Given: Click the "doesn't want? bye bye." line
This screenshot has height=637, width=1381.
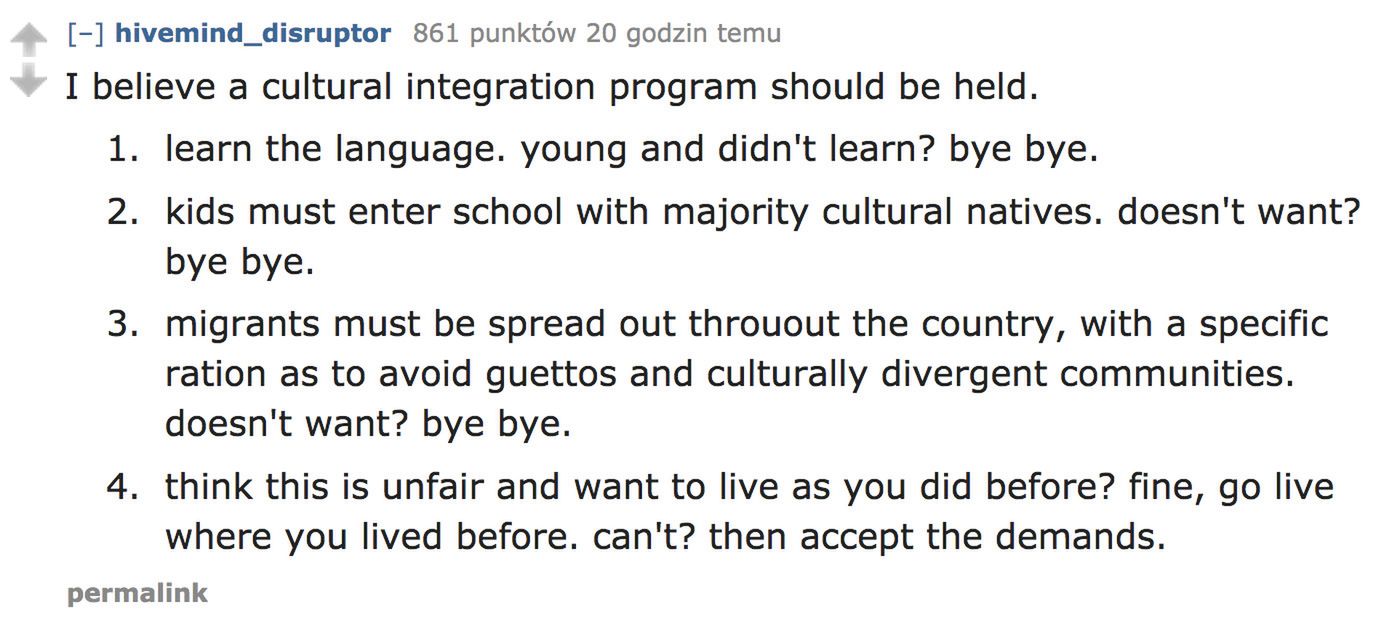Looking at the screenshot, I should 367,425.
